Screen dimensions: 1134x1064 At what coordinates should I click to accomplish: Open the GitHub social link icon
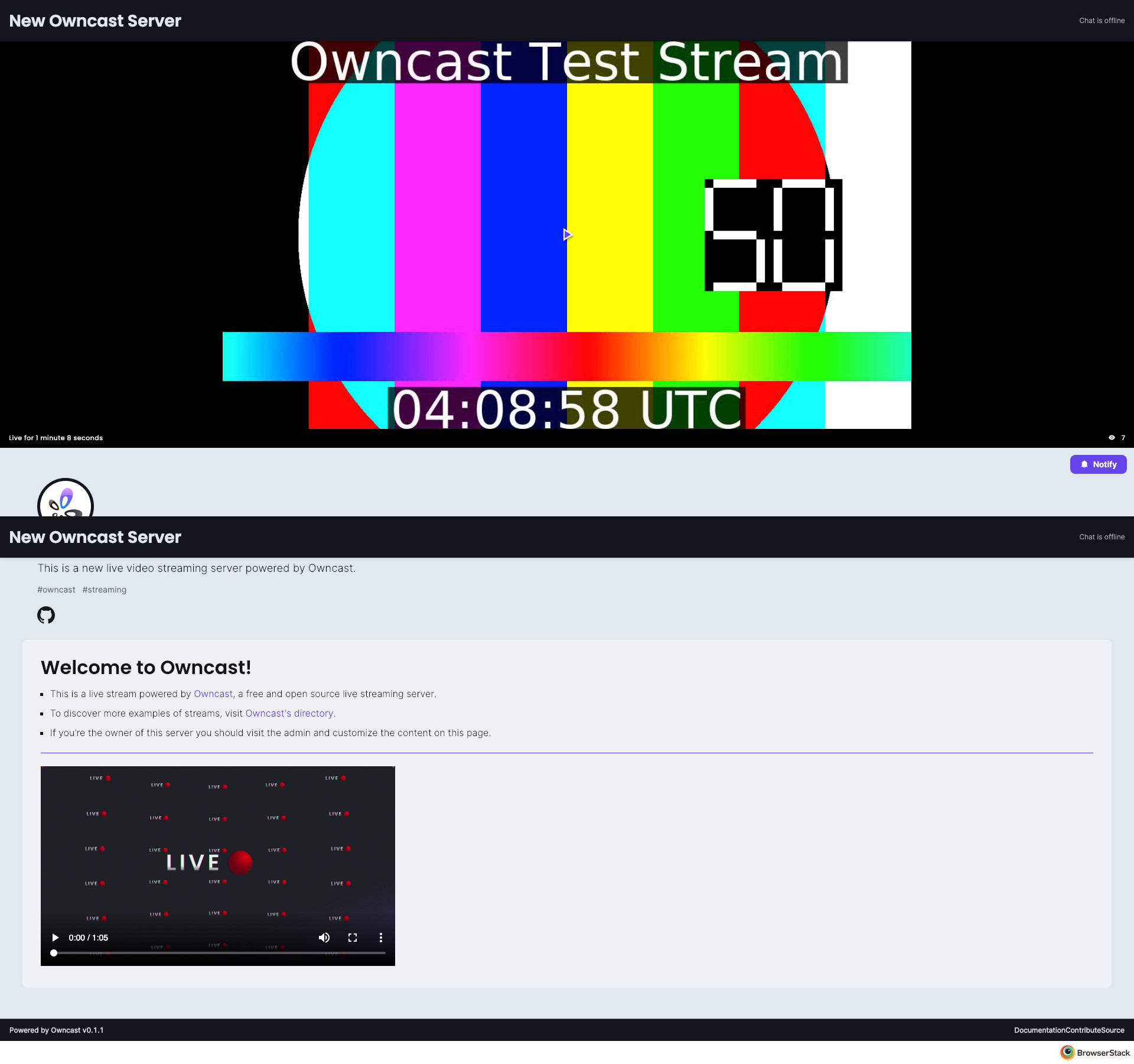(x=46, y=615)
